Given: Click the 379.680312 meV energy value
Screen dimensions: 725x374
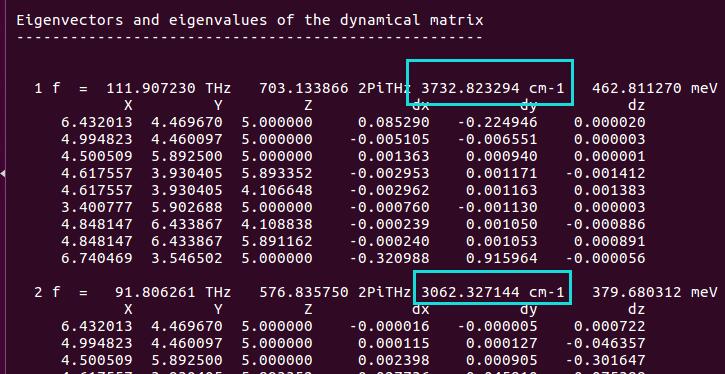Looking at the screenshot, I should (655, 292).
